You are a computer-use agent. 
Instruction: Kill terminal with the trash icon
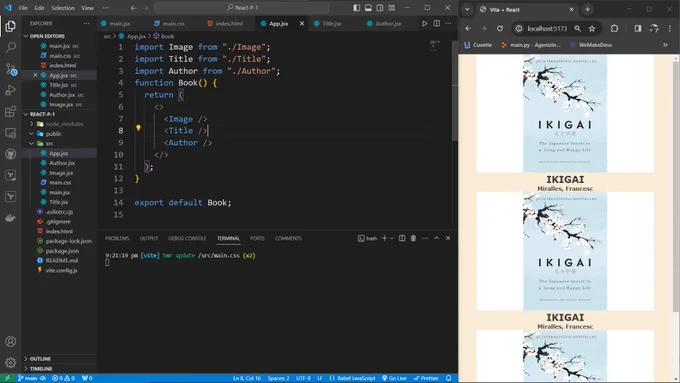pyautogui.click(x=413, y=238)
